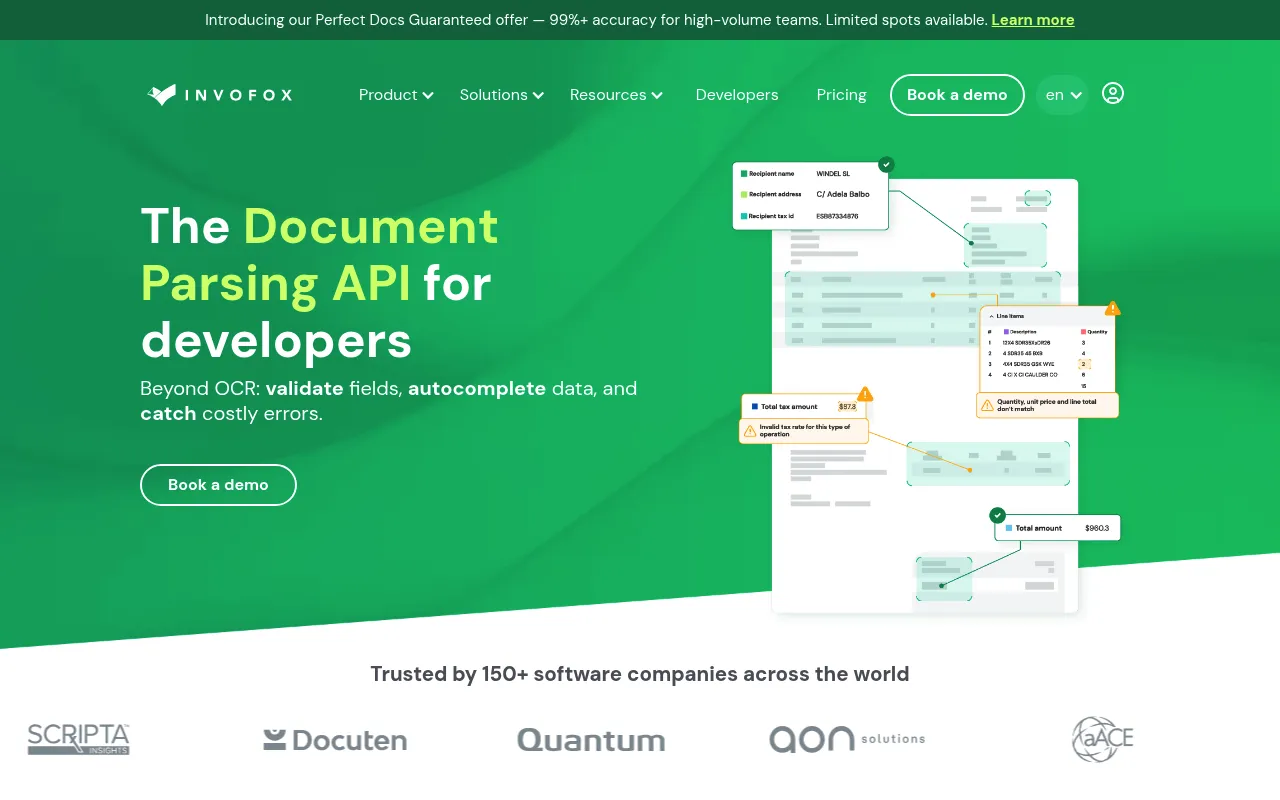The width and height of the screenshot is (1280, 800).
Task: Click the aACE logo
Action: point(1102,739)
